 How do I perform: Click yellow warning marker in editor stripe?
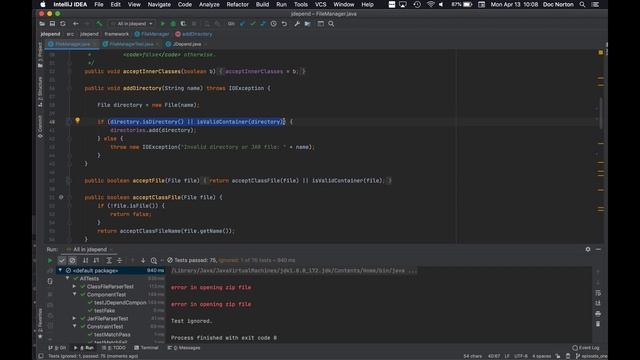point(600,53)
